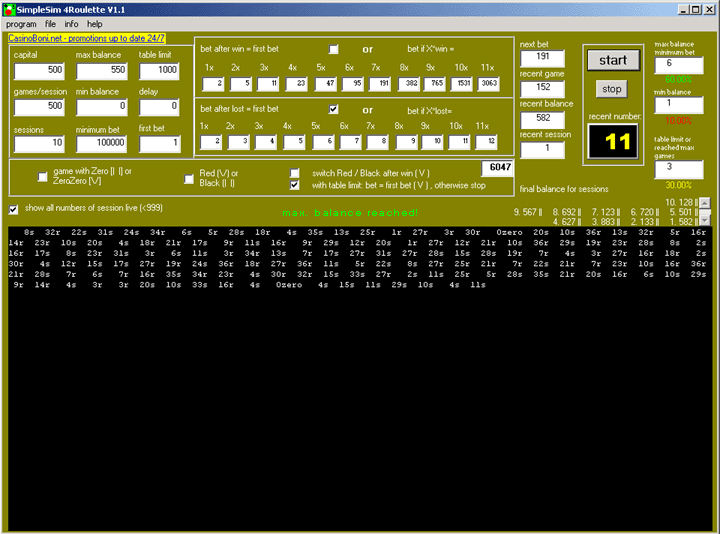Toggle the Red or Black checkbox
Viewport: 720px width, 534px height.
tap(189, 179)
